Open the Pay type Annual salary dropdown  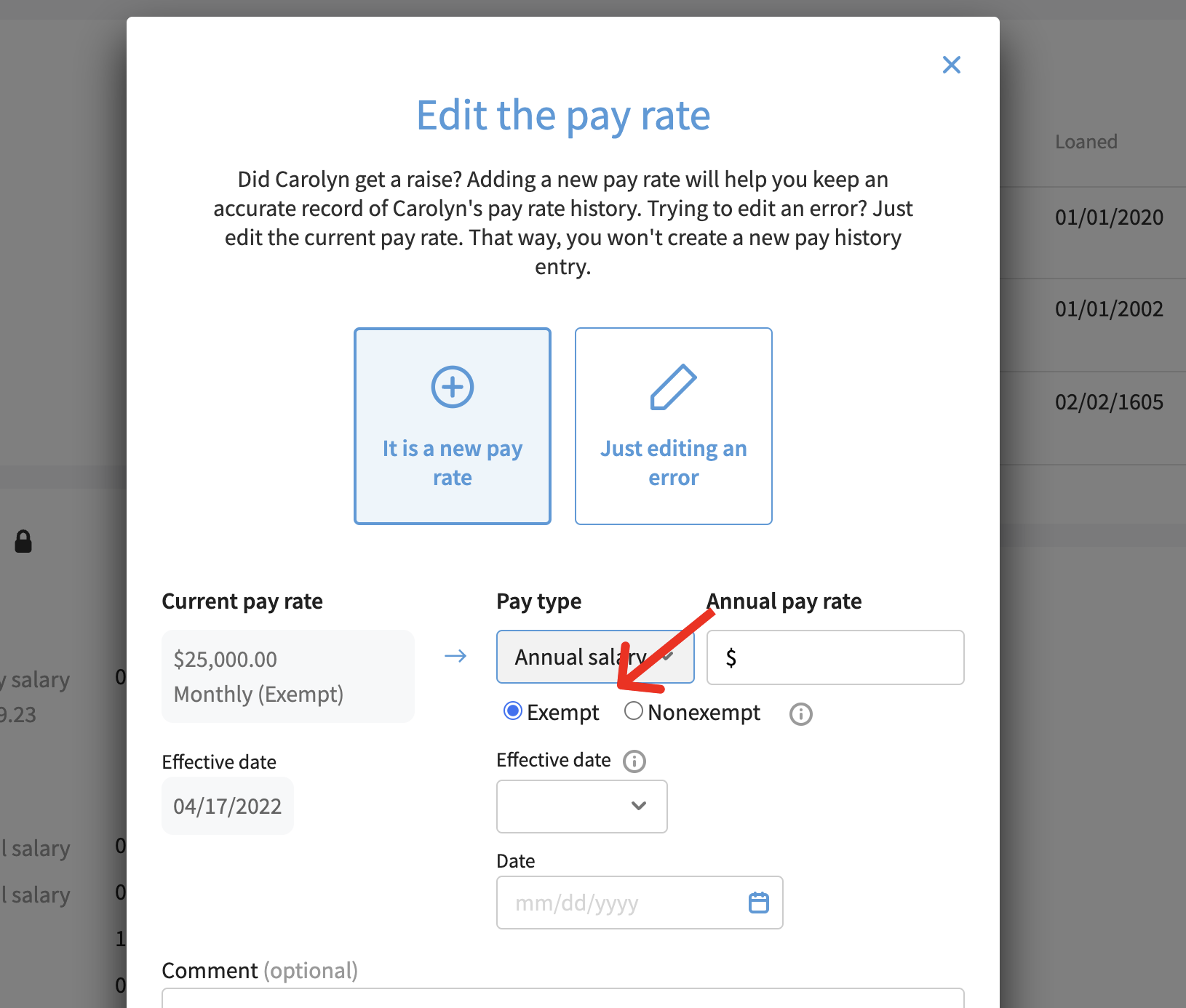[594, 657]
